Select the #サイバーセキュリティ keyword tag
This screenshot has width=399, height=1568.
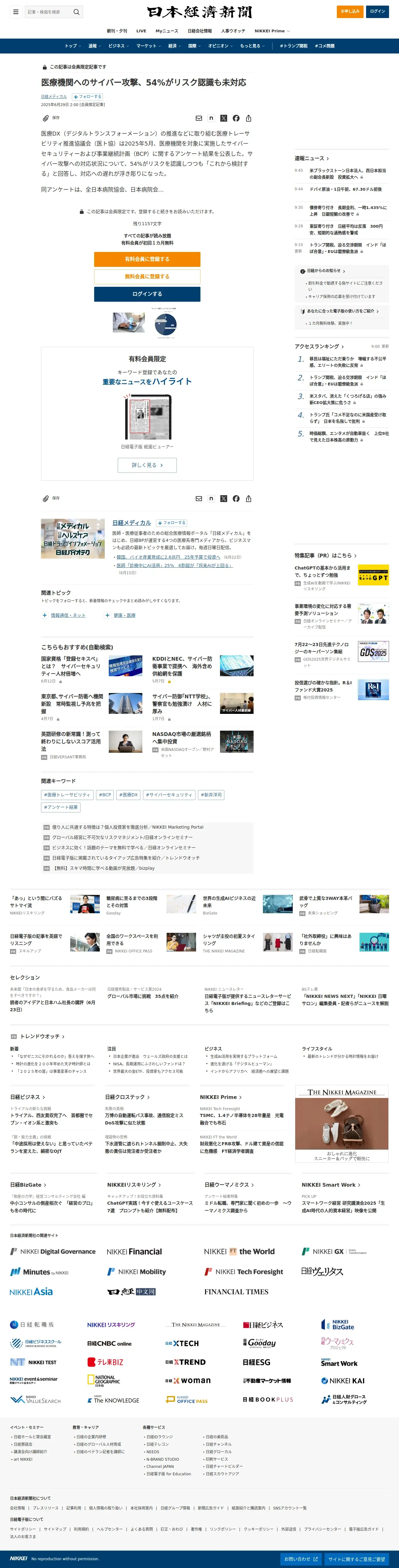point(169,795)
